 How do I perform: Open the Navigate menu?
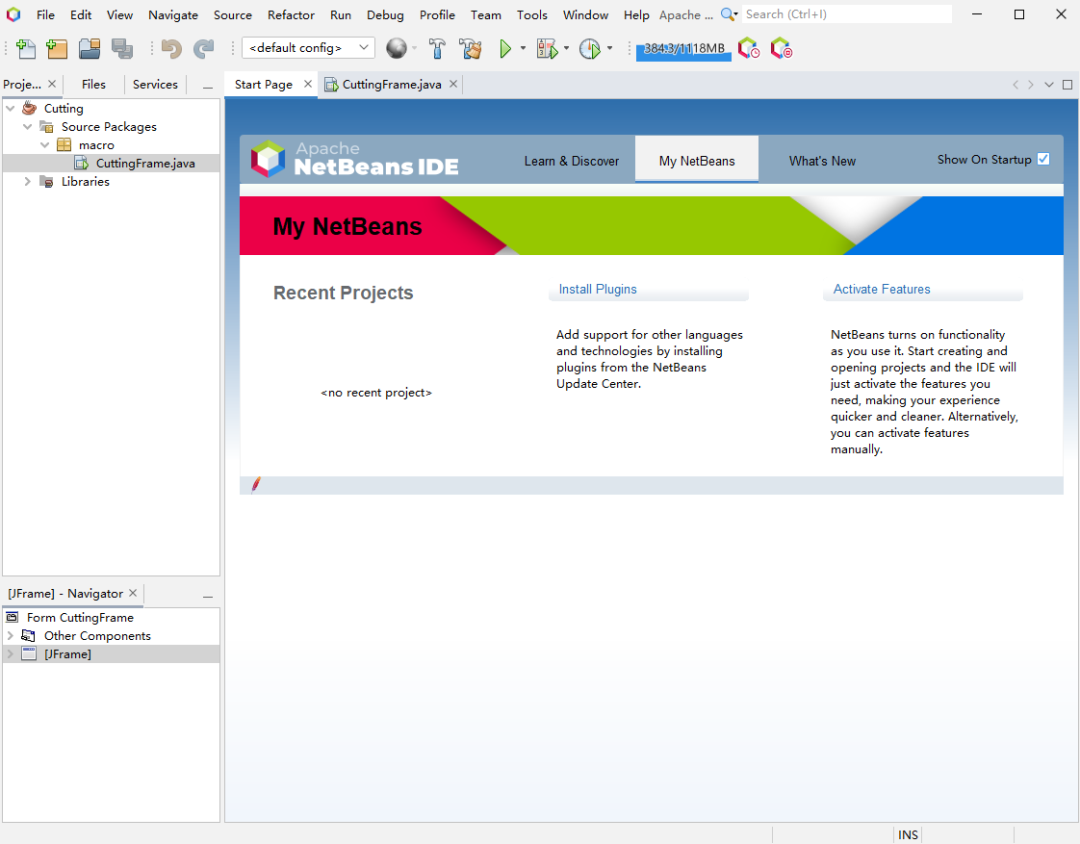tap(173, 14)
